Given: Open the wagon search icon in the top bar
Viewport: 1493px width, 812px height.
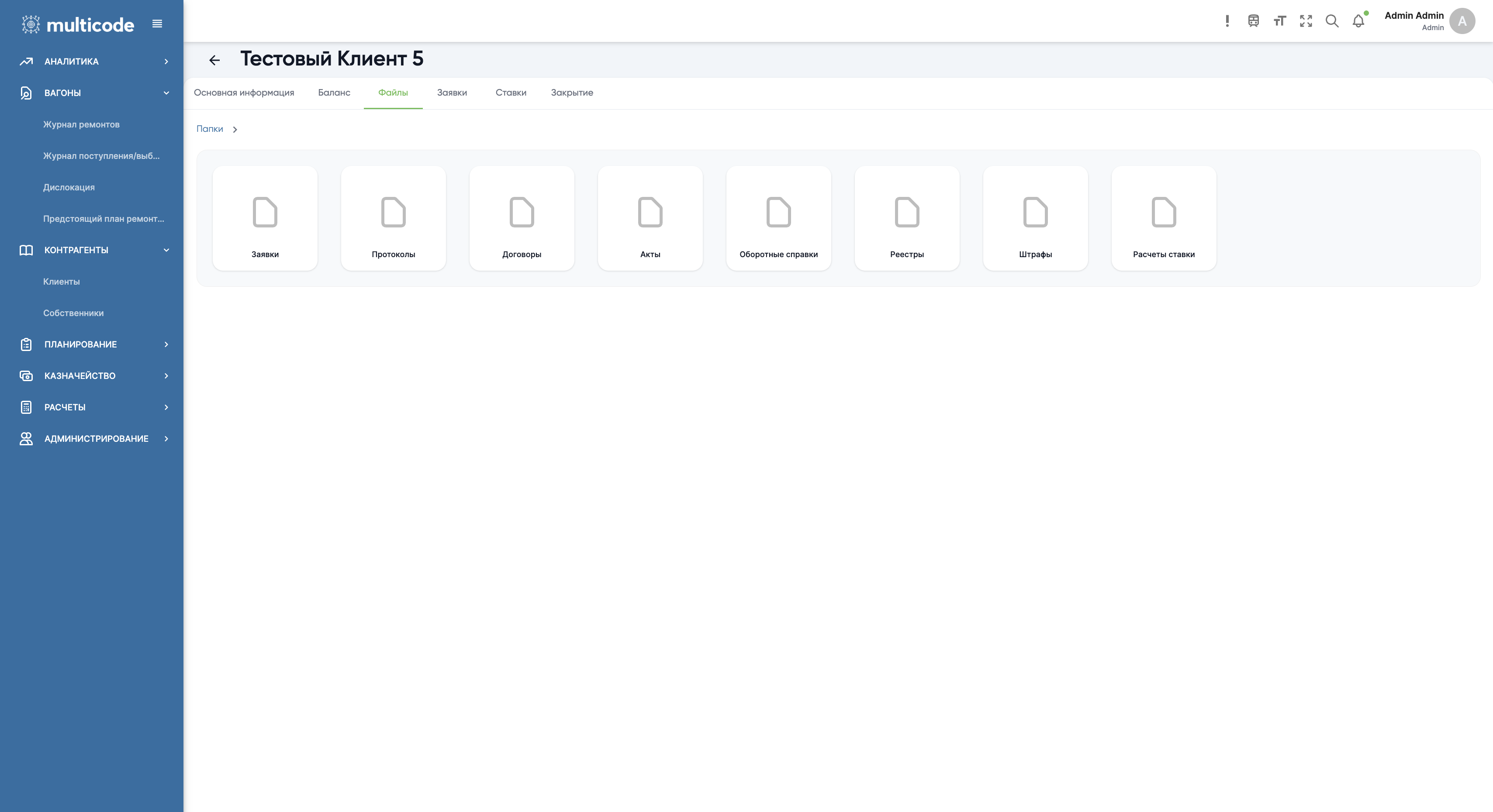Looking at the screenshot, I should pos(1254,21).
